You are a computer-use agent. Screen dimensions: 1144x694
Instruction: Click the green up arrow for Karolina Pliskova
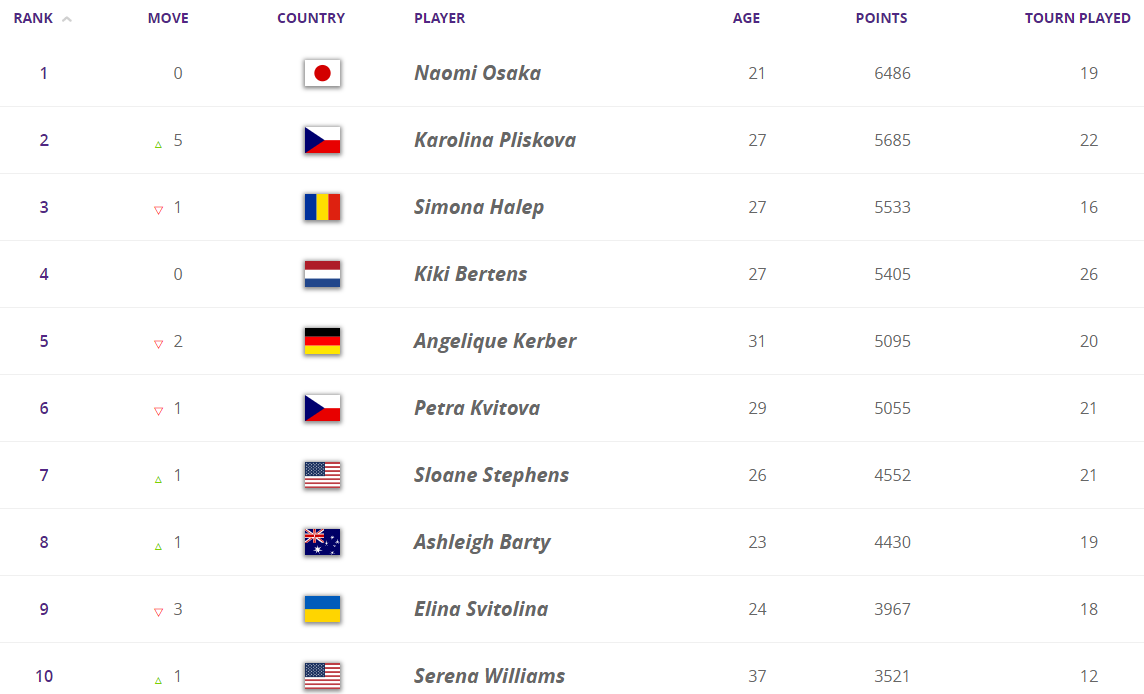point(158,144)
